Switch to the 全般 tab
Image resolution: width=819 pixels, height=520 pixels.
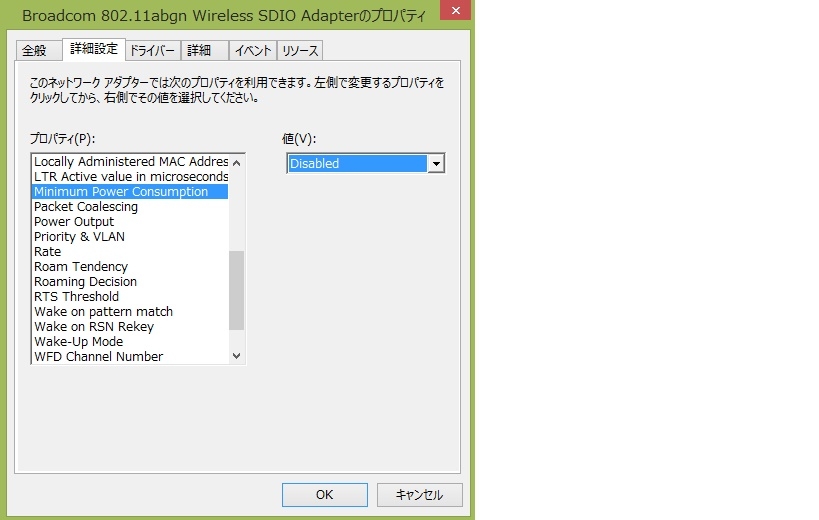click(34, 51)
